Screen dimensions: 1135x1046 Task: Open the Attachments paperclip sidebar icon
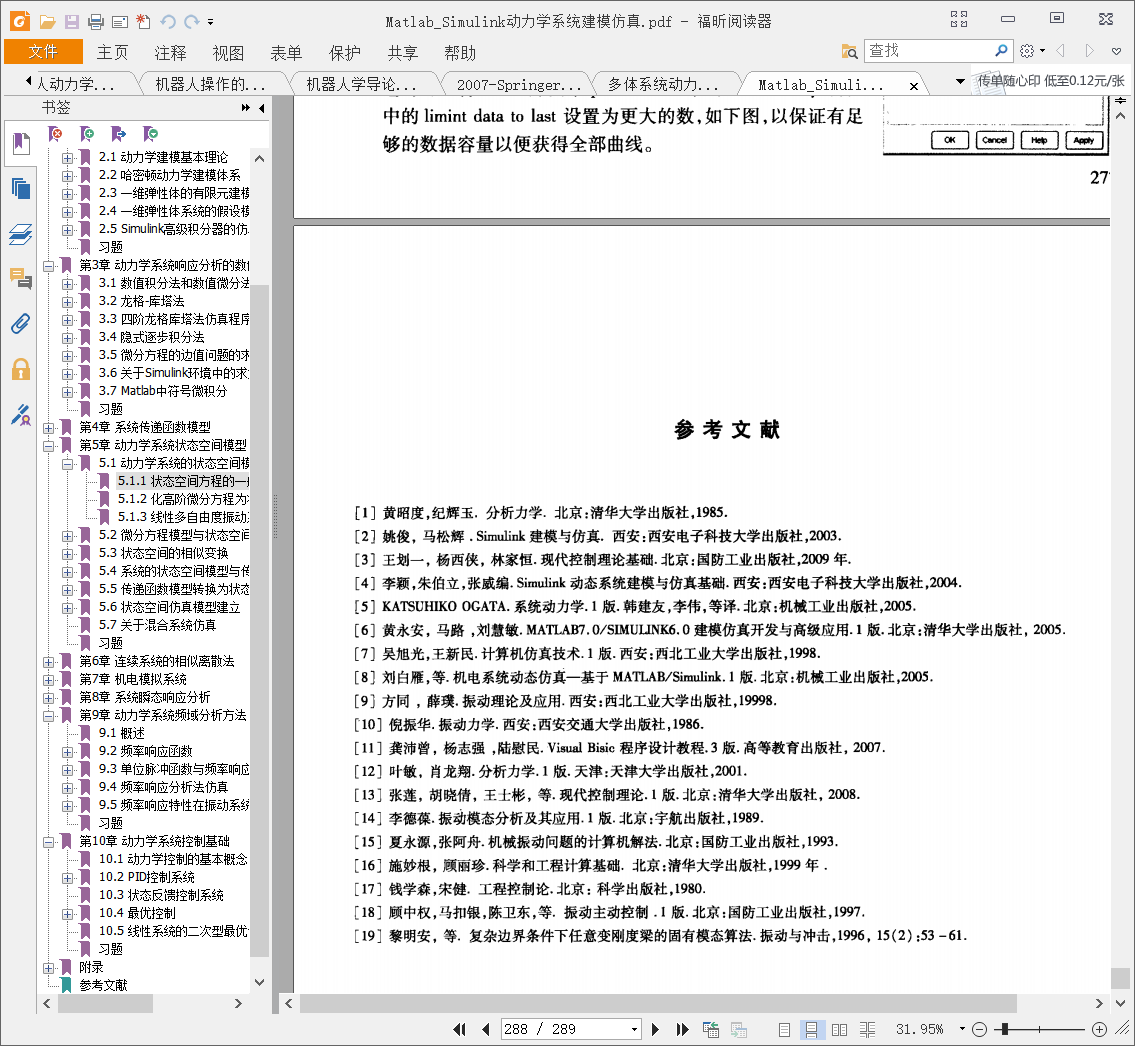(x=21, y=324)
